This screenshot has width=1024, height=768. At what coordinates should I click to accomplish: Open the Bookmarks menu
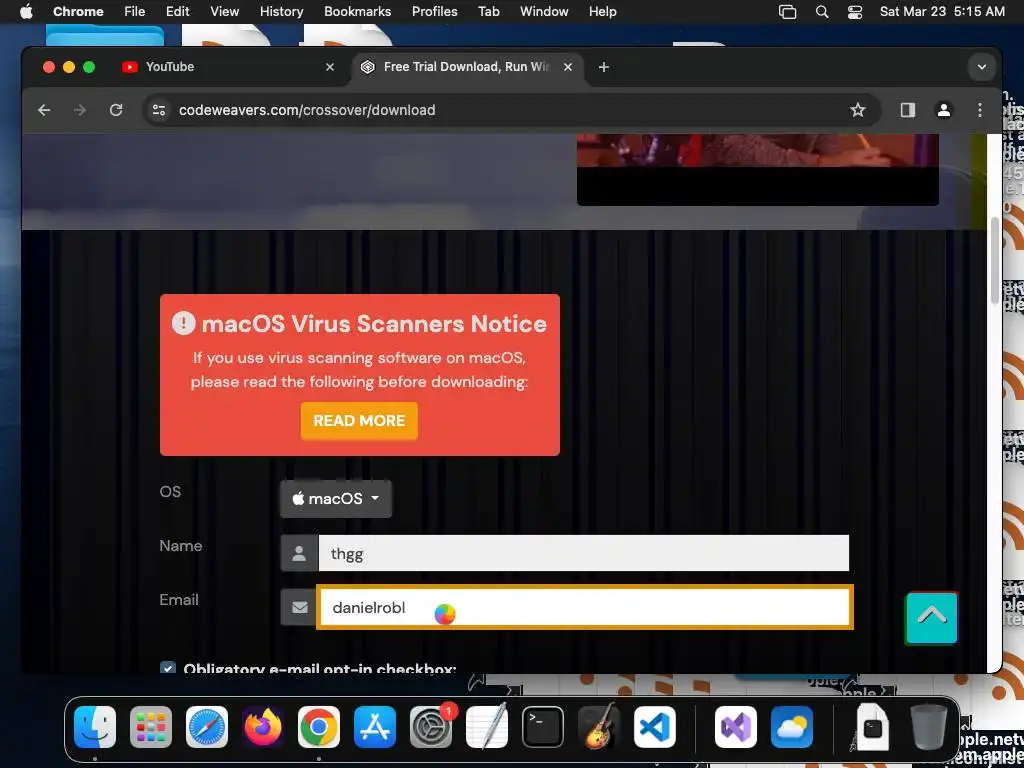point(357,12)
